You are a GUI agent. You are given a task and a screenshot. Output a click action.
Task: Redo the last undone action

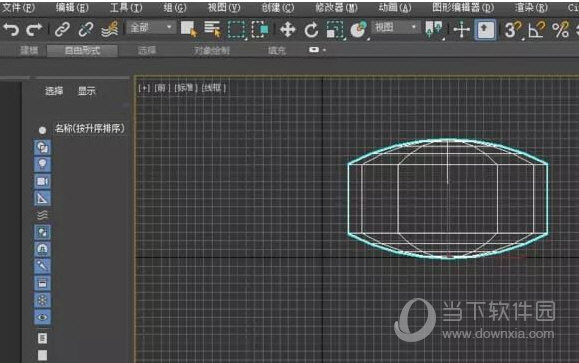[x=34, y=29]
